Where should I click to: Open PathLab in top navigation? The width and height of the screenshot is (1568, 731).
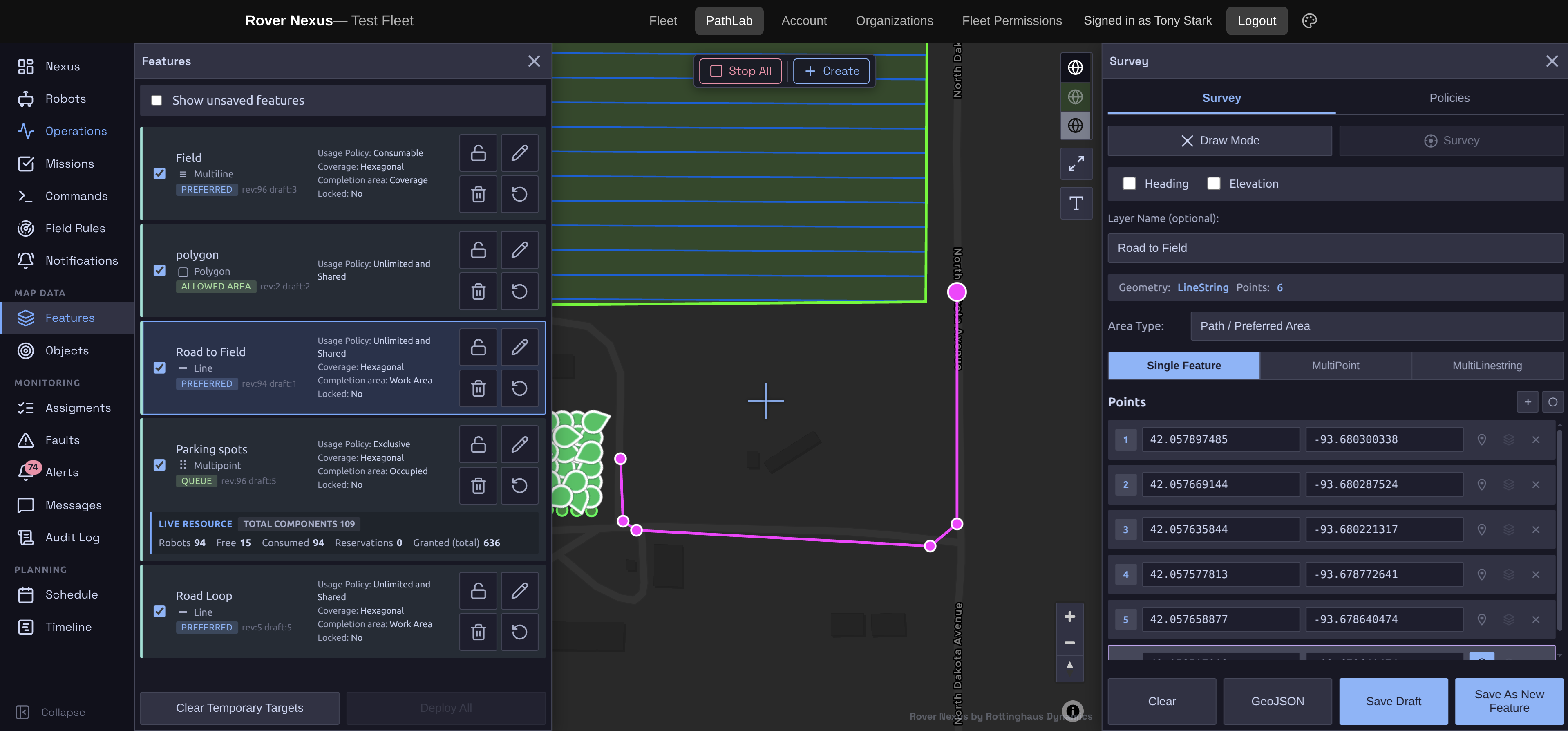point(729,21)
